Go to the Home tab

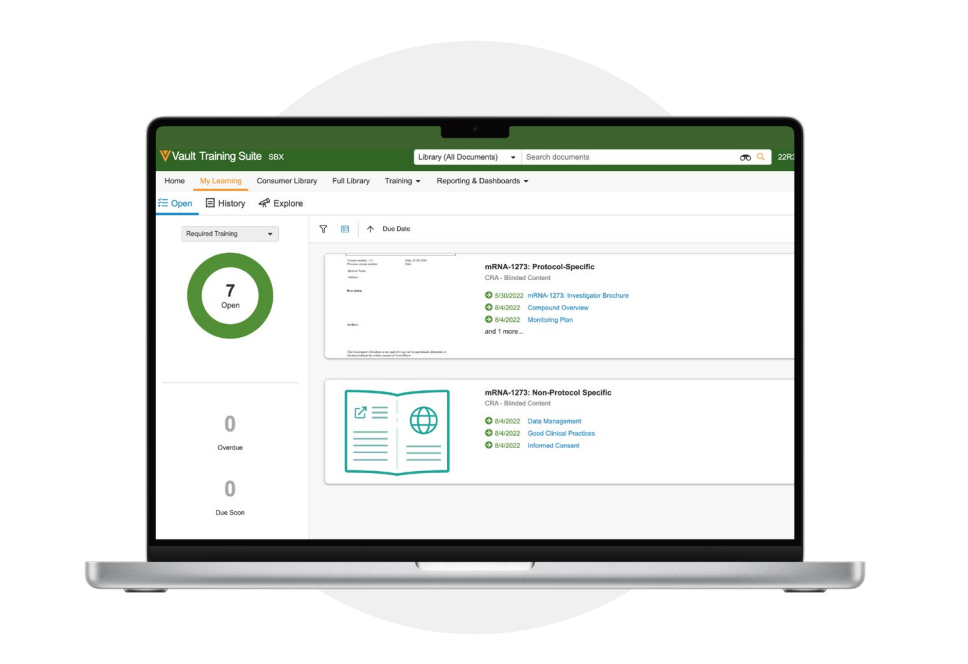point(174,181)
